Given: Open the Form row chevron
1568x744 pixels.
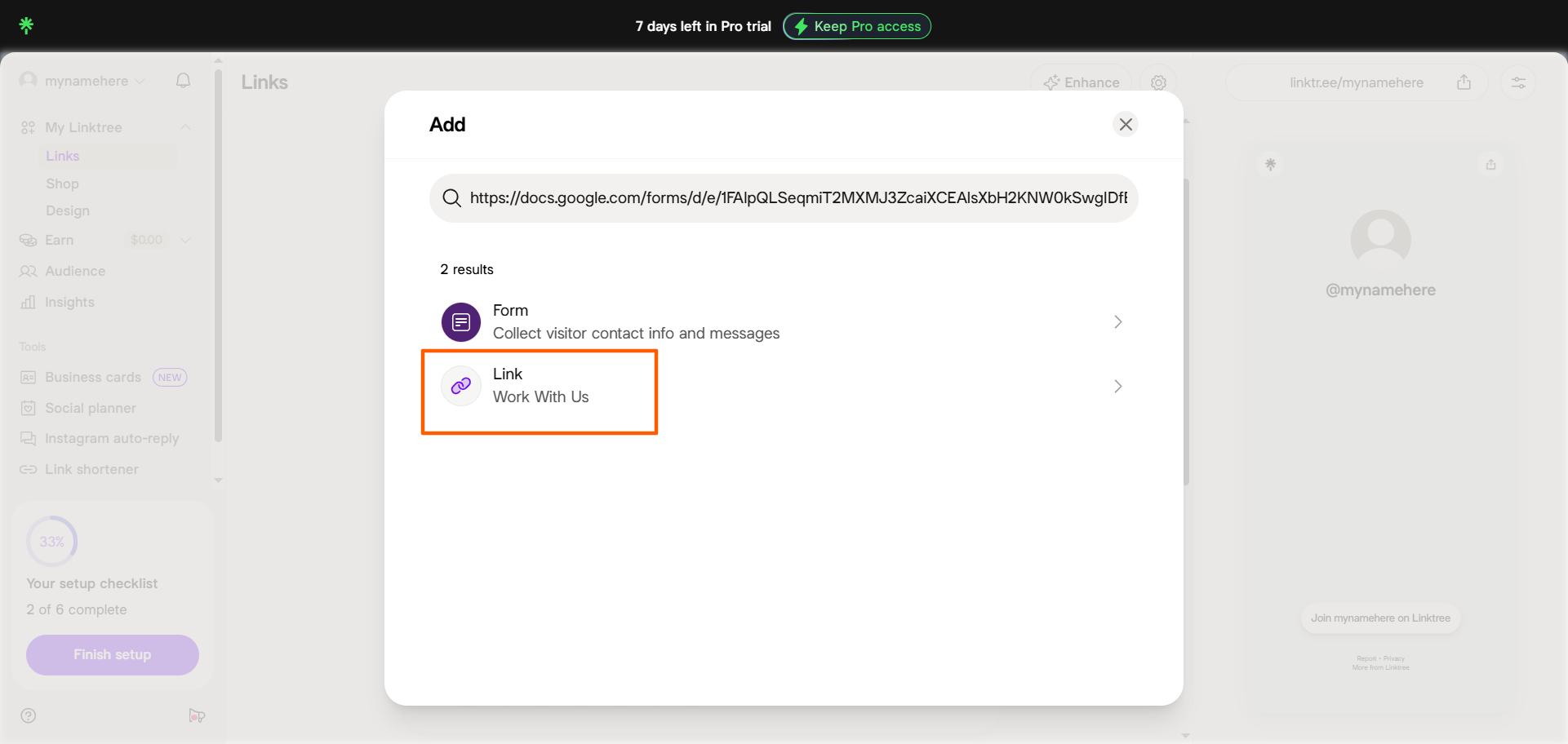Looking at the screenshot, I should [x=1118, y=321].
